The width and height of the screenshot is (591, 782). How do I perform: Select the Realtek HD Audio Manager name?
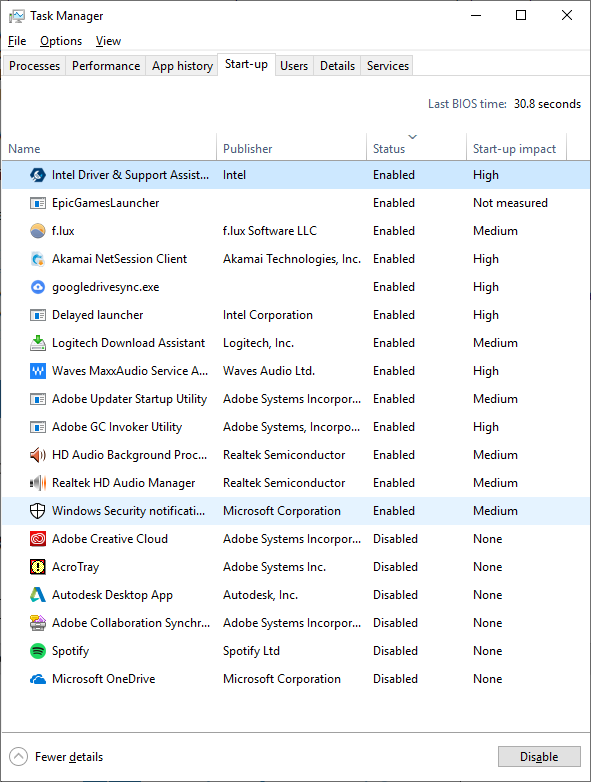click(x=123, y=483)
